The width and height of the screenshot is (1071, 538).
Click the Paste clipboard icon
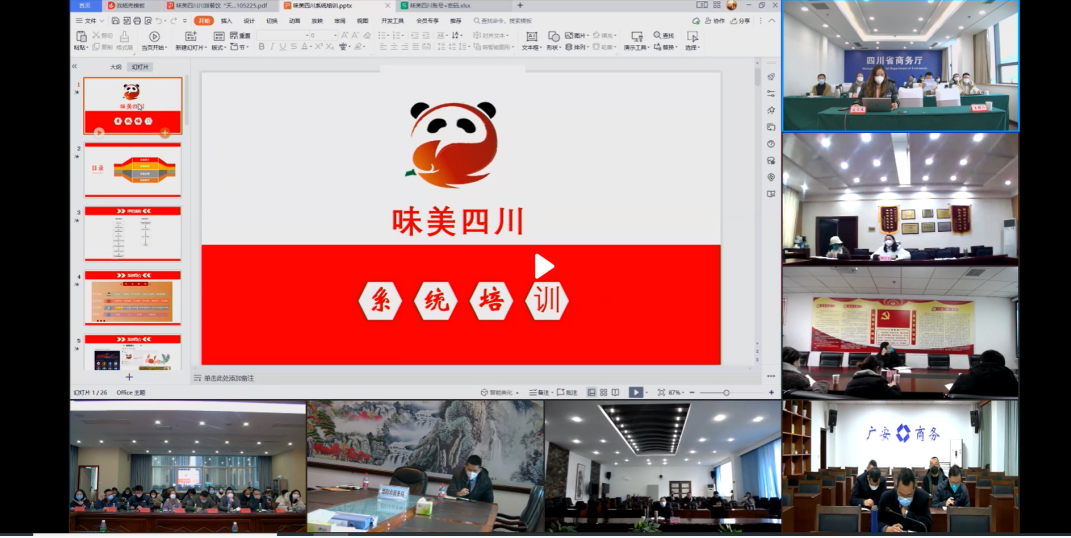click(81, 36)
